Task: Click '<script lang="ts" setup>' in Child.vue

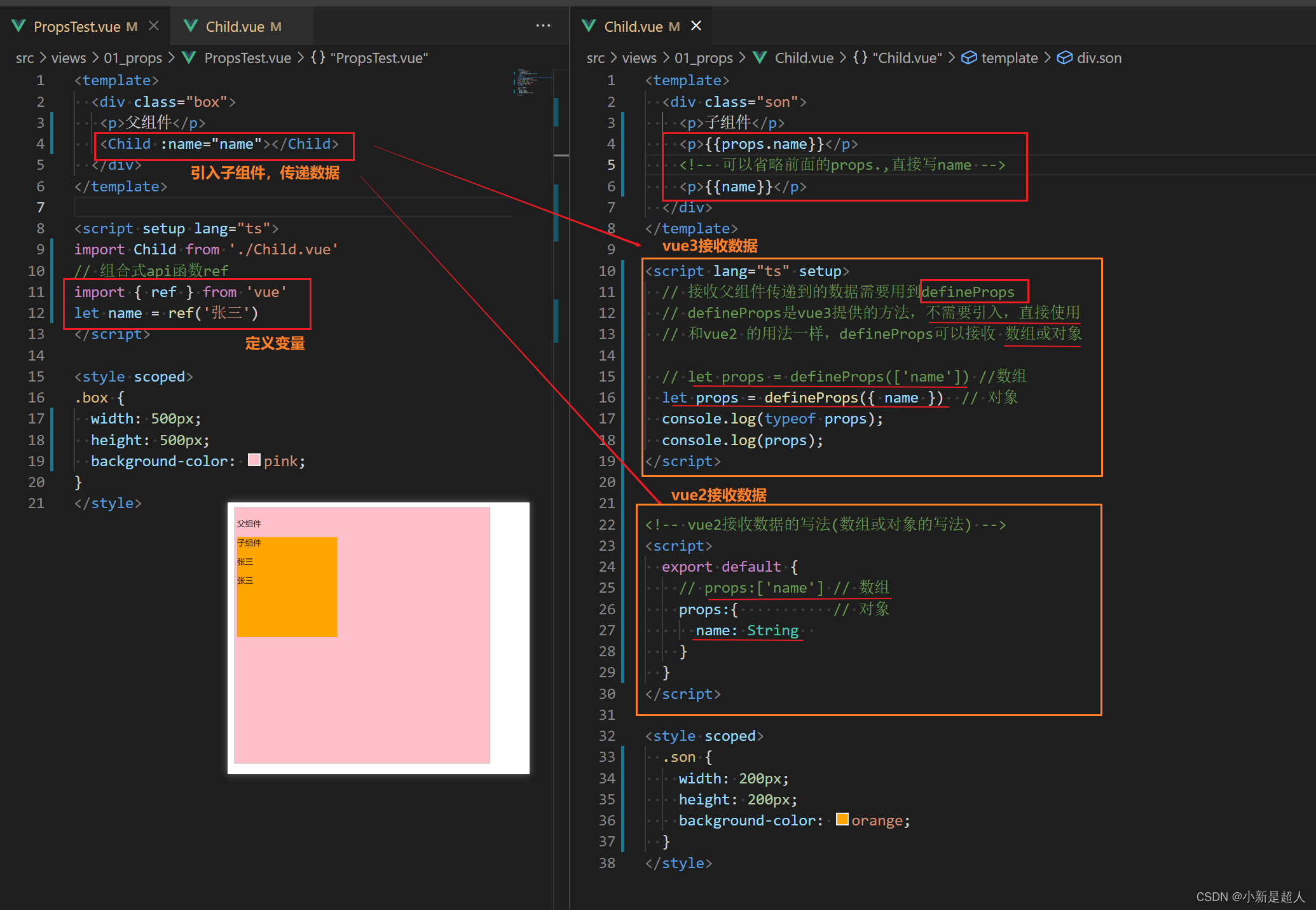Action: click(x=747, y=271)
